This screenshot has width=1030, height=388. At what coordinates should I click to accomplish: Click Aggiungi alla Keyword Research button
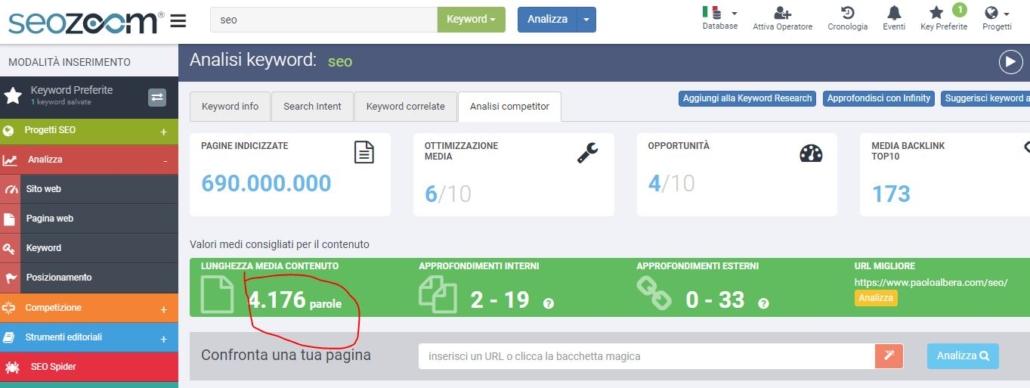(x=748, y=98)
